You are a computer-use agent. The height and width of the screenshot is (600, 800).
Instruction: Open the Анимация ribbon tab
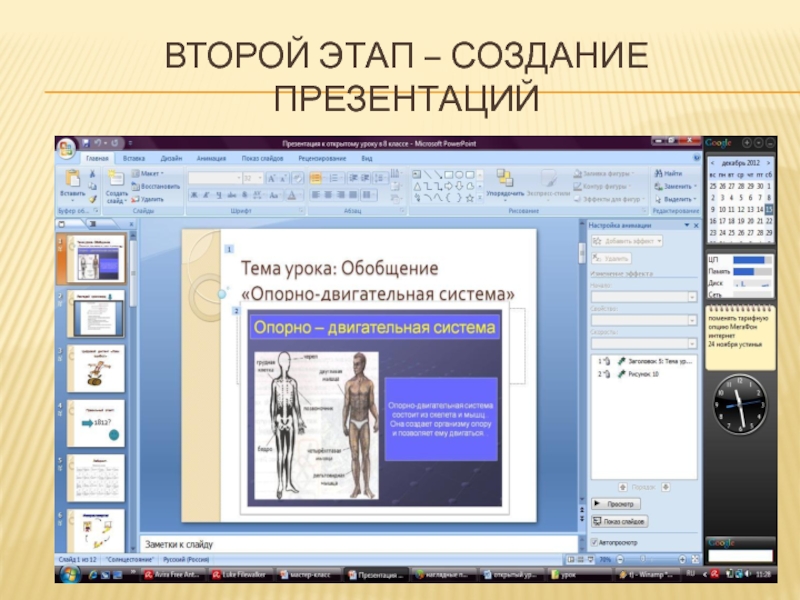click(x=211, y=158)
